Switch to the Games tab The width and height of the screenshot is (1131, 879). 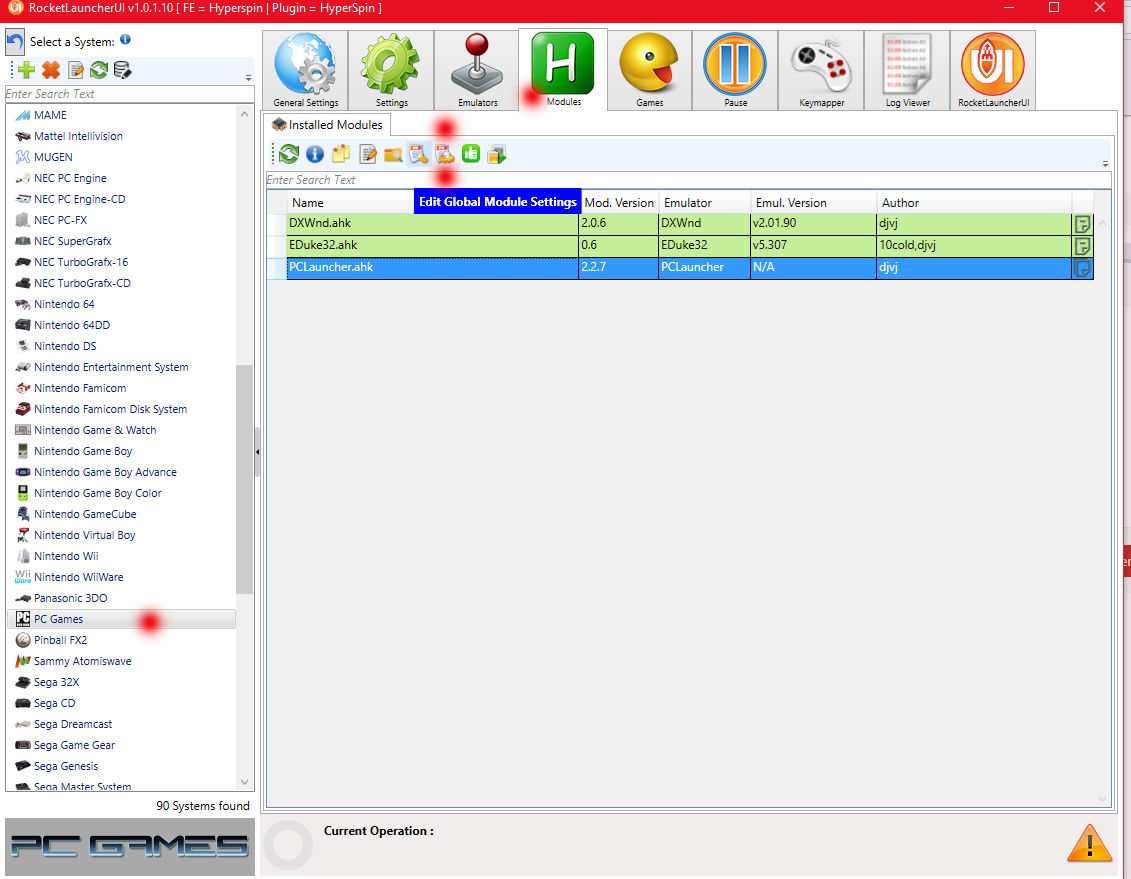pyautogui.click(x=649, y=70)
